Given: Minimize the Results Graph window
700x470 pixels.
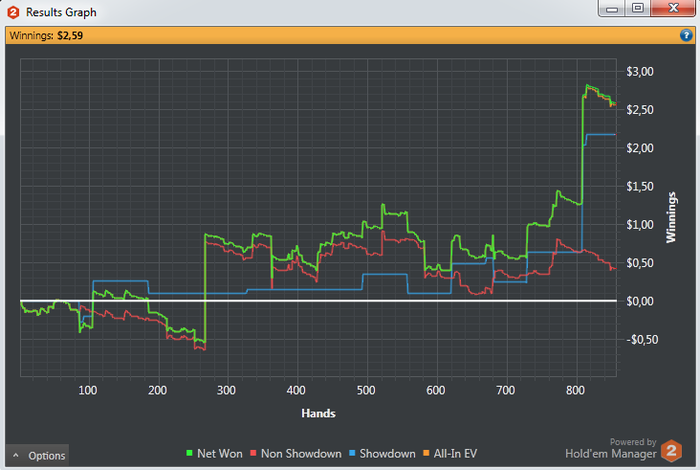Looking at the screenshot, I should click(x=612, y=8).
